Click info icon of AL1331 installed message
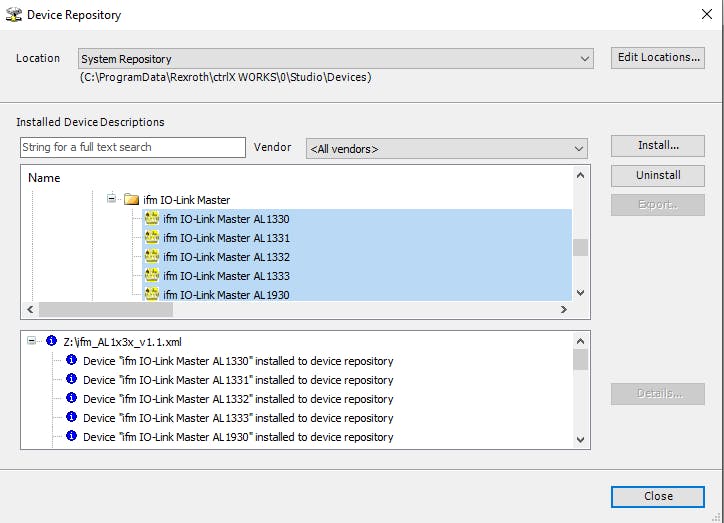 72,379
